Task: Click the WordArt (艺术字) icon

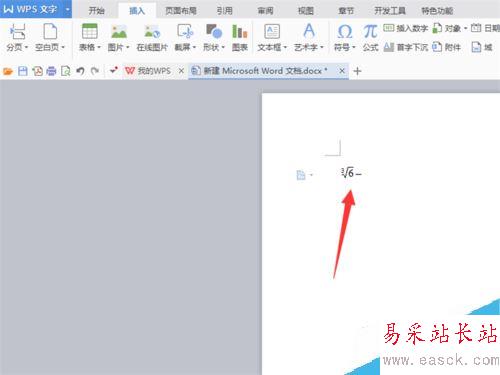Action: tap(309, 31)
